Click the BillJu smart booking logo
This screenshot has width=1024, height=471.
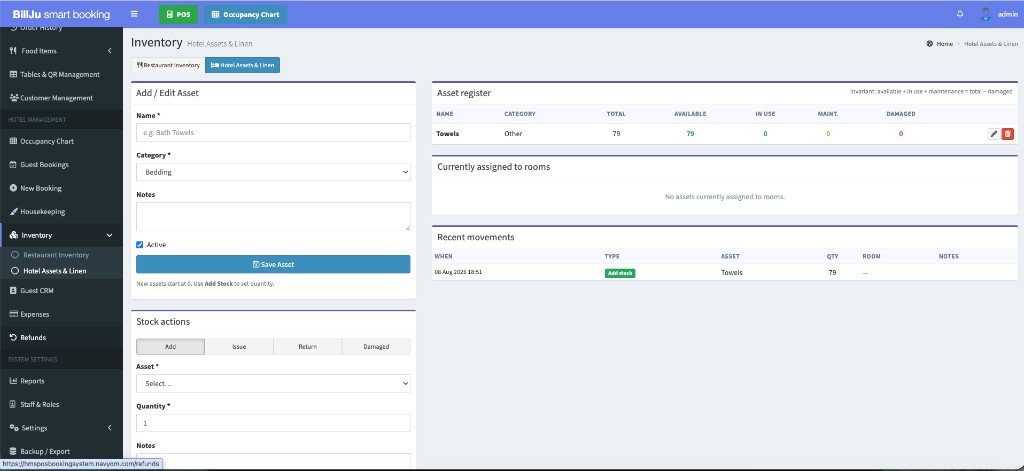tap(61, 14)
